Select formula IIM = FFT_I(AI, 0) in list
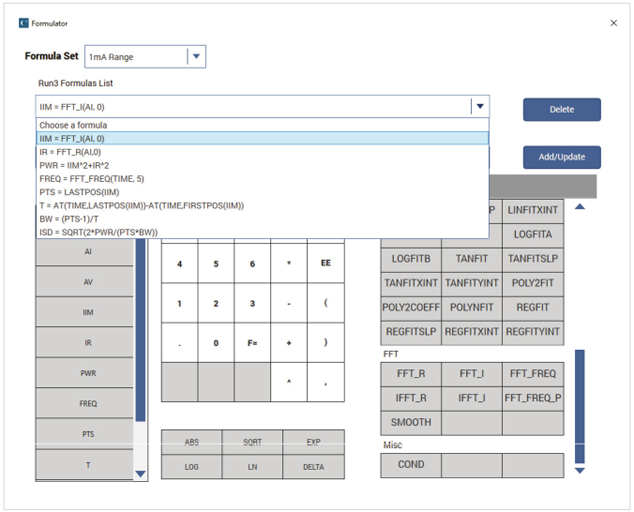Image resolution: width=634 pixels, height=512 pixels. pyautogui.click(x=262, y=138)
